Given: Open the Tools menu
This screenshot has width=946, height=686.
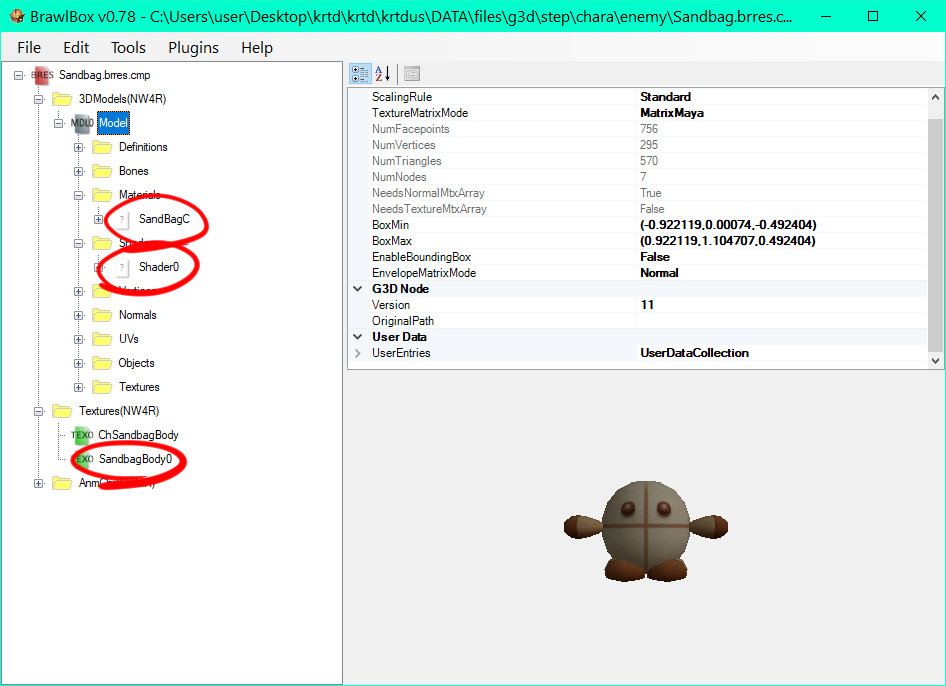Looking at the screenshot, I should 128,47.
